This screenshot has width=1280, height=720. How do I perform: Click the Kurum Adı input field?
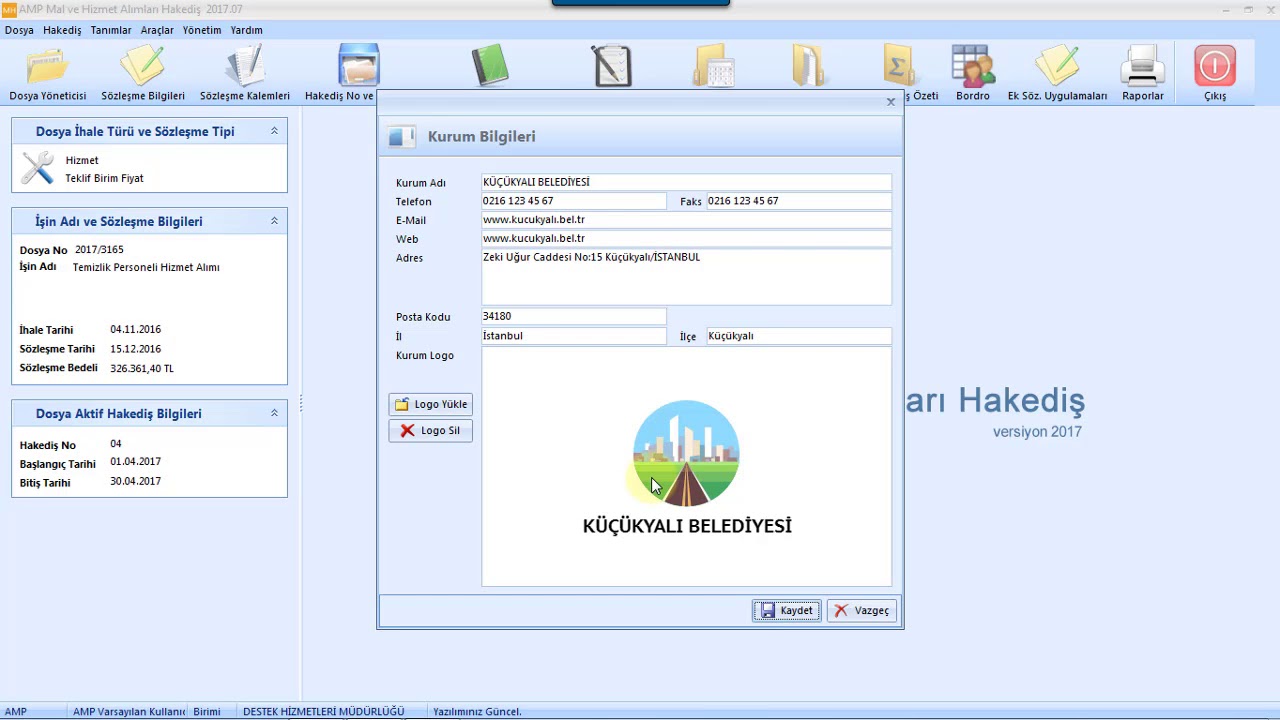[686, 182]
